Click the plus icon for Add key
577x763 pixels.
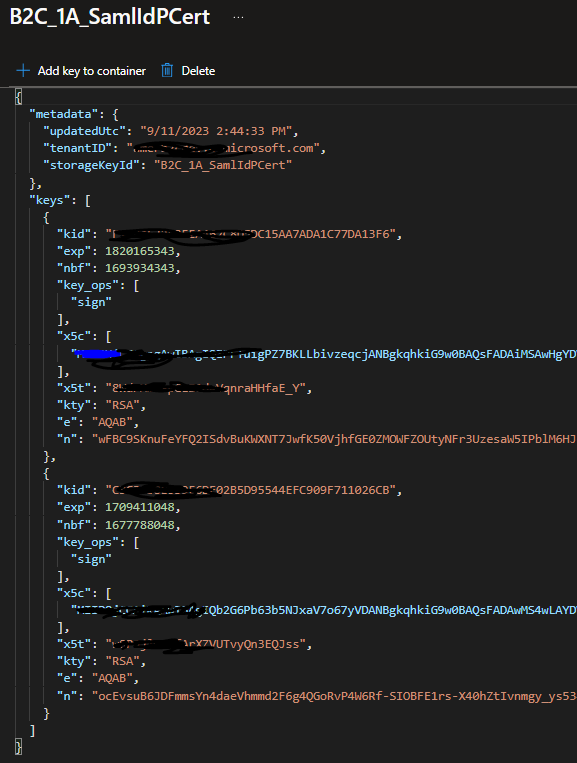[x=23, y=71]
